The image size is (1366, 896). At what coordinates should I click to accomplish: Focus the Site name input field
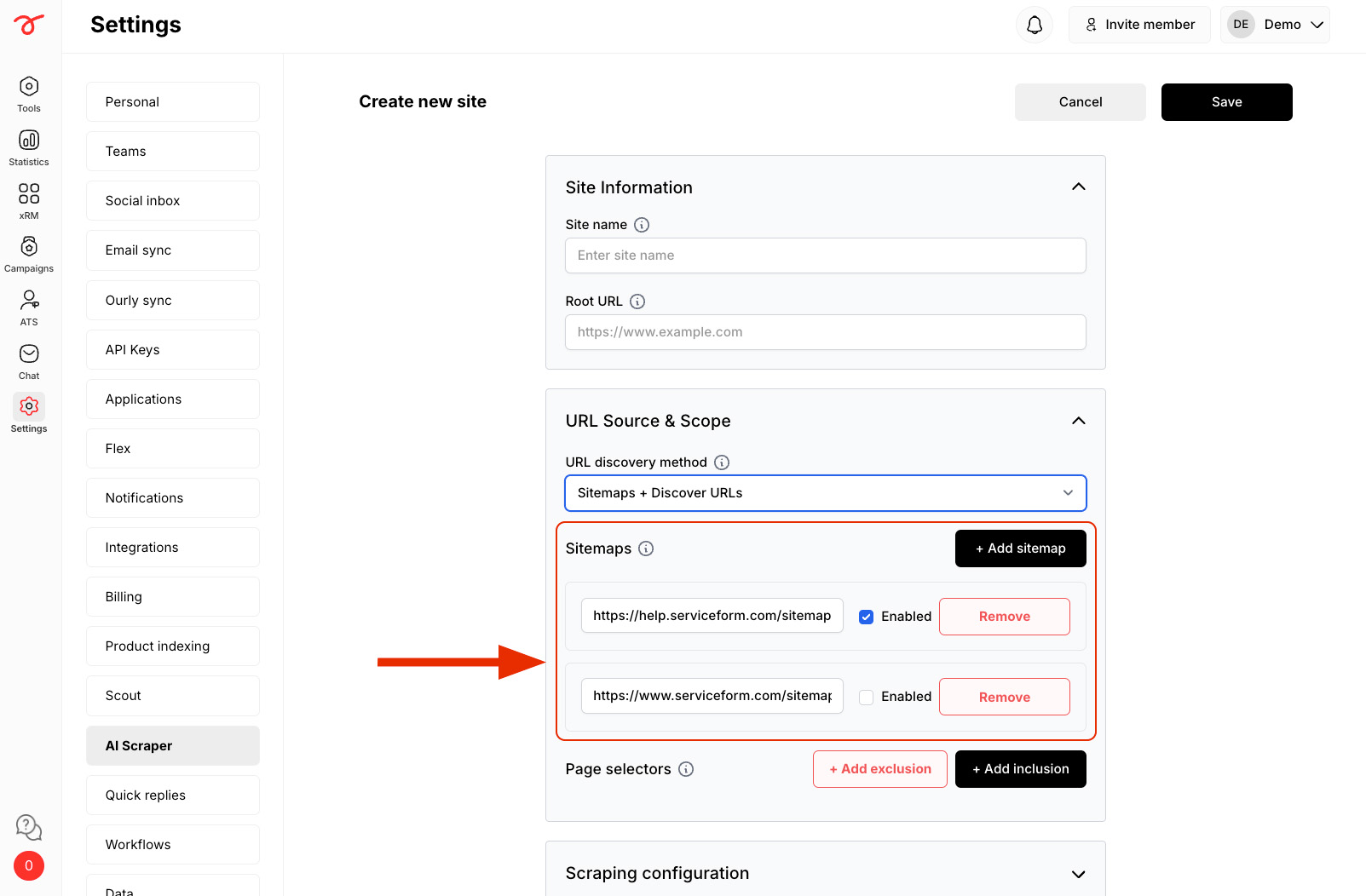point(826,256)
